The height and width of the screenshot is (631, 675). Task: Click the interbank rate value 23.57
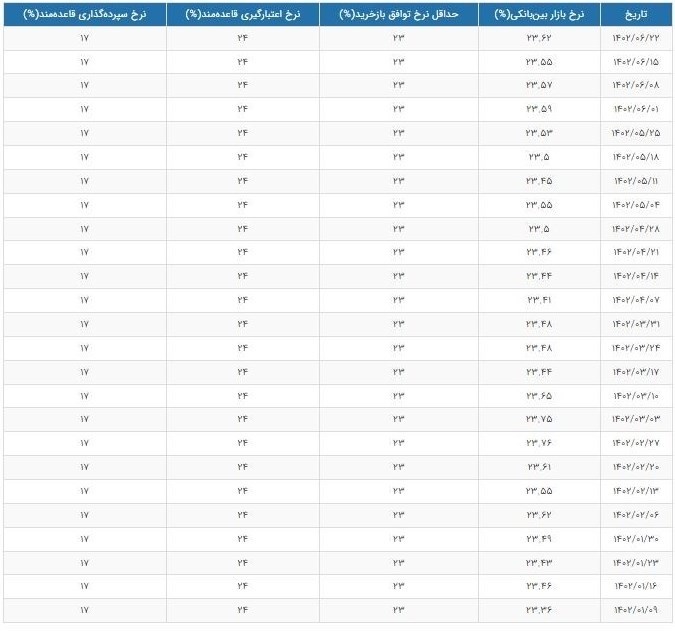click(539, 86)
